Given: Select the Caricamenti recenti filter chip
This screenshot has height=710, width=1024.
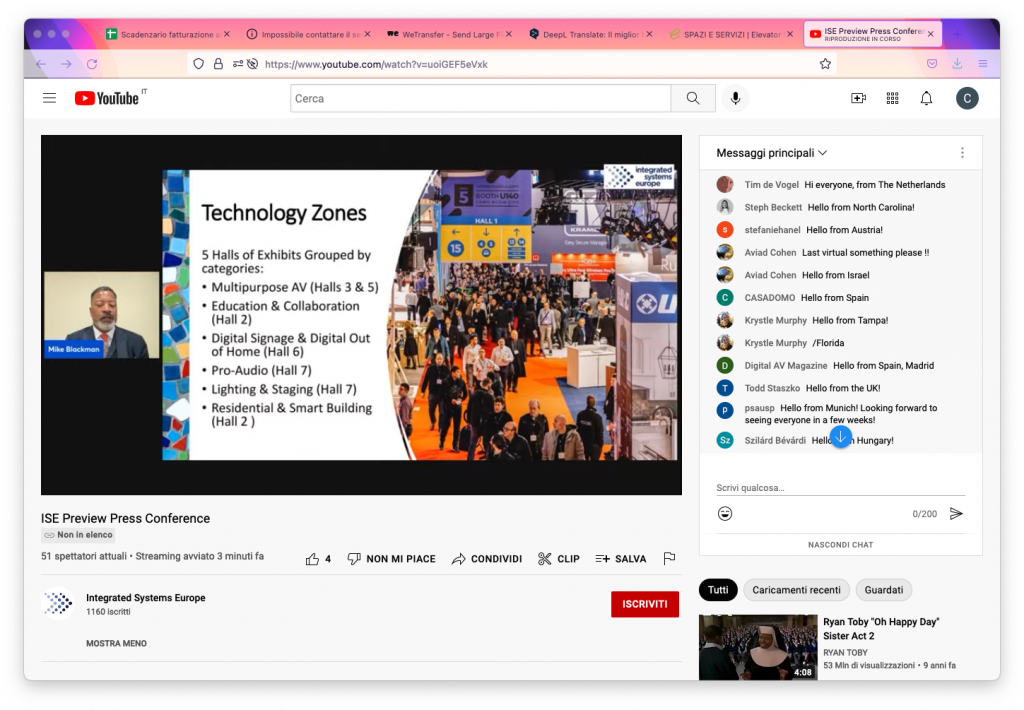Looking at the screenshot, I should coord(796,590).
